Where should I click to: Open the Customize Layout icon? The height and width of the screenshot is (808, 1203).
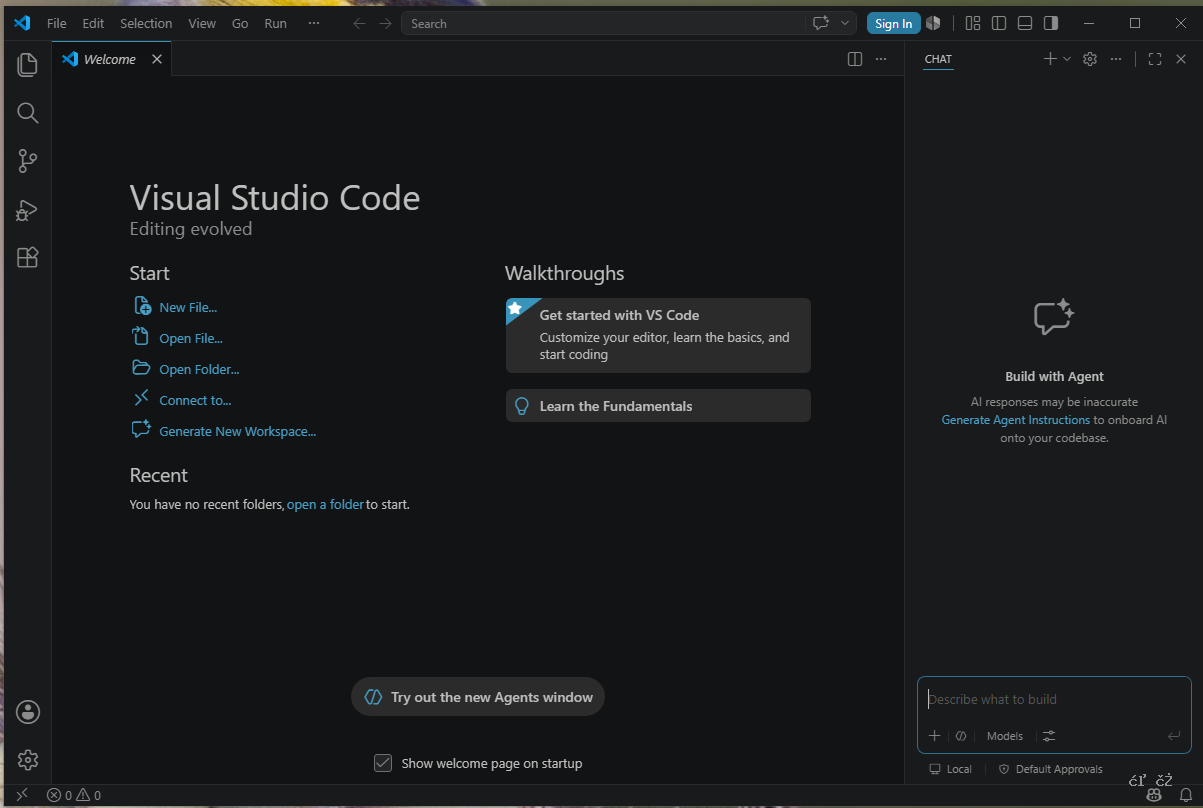tap(973, 23)
